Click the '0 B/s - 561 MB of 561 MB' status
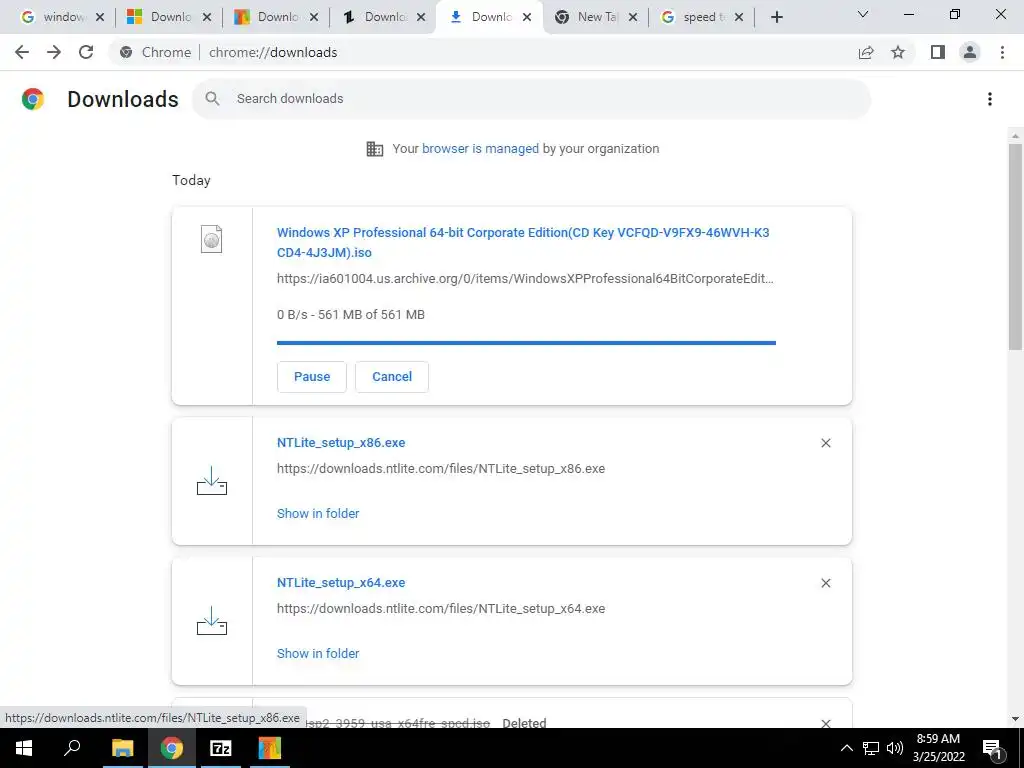Screen dimensions: 1024x768 (x=351, y=315)
